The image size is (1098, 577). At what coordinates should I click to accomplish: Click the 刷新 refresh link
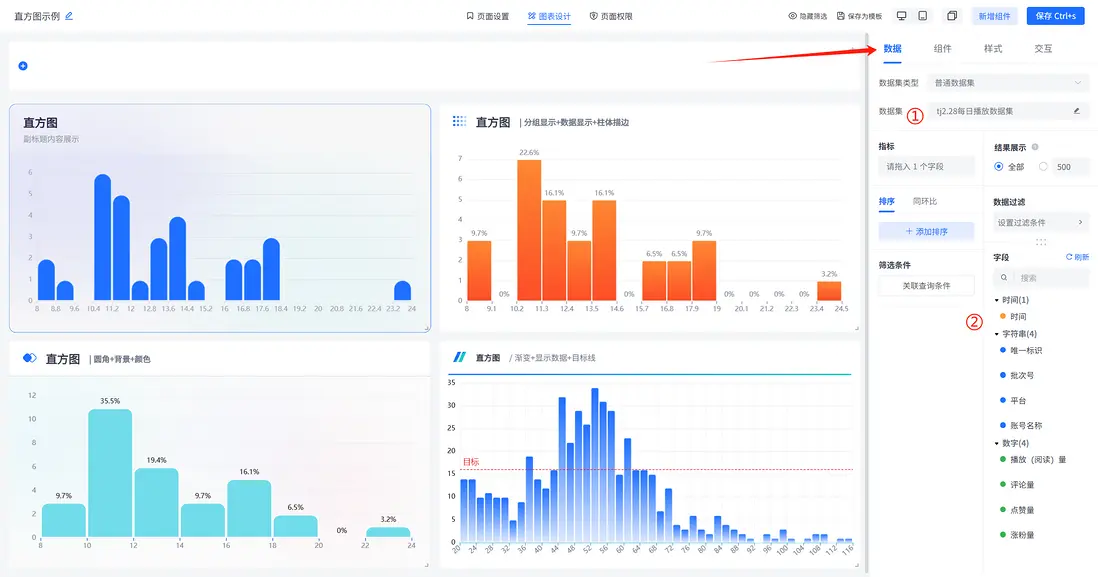coord(1077,257)
